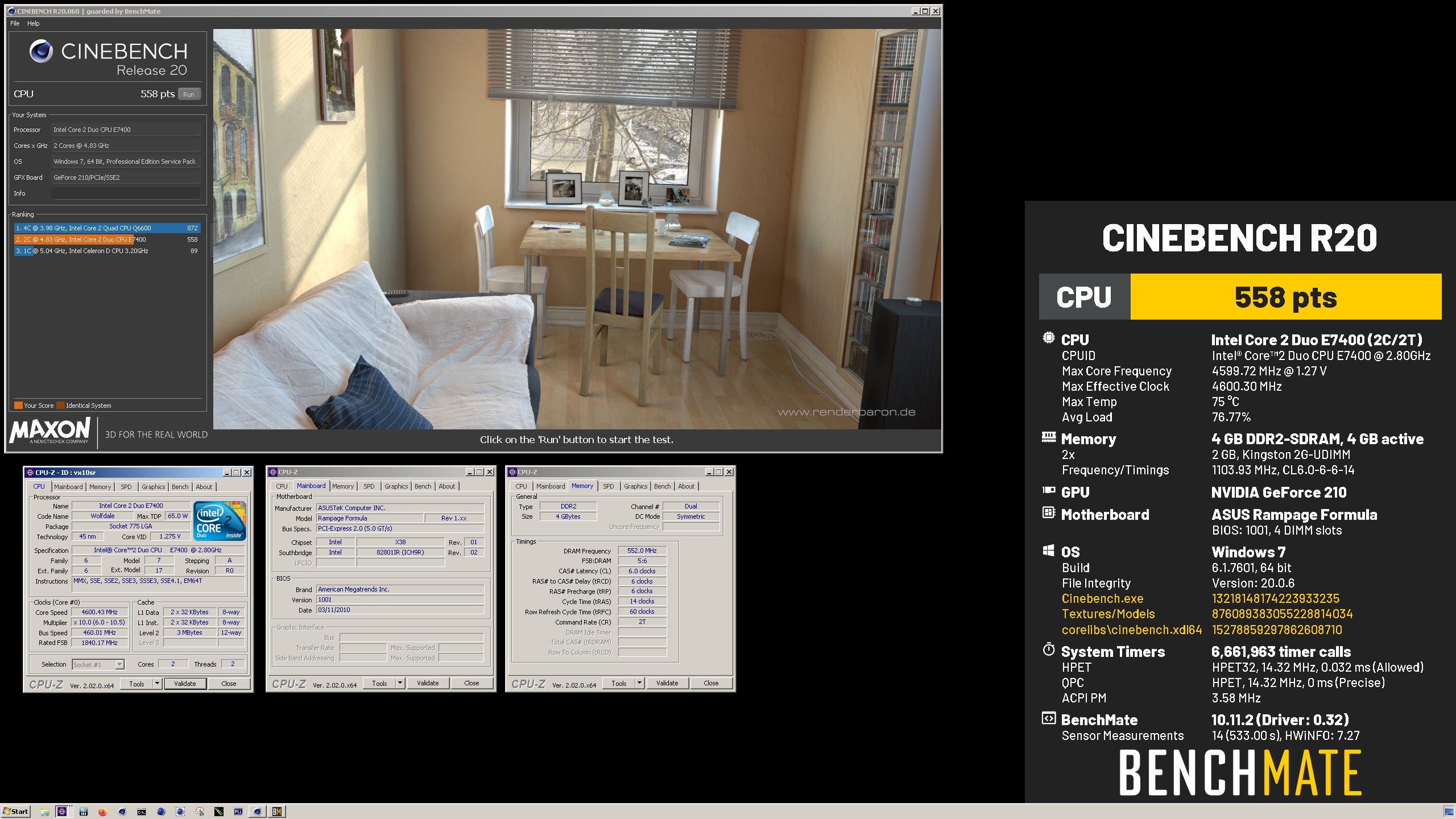Open Bench tab in CPU-Z vx10sr window
Viewport: 1456px width, 819px height.
click(180, 487)
